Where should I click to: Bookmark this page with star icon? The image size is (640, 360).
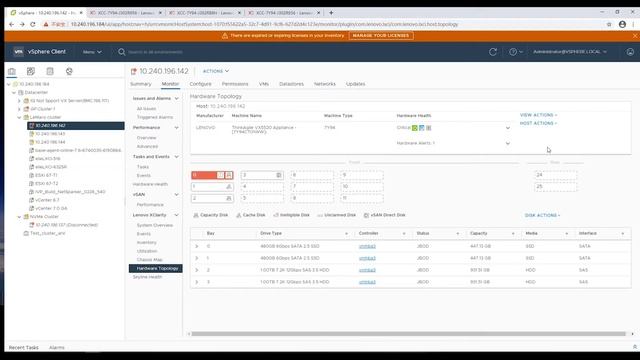tap(609, 24)
